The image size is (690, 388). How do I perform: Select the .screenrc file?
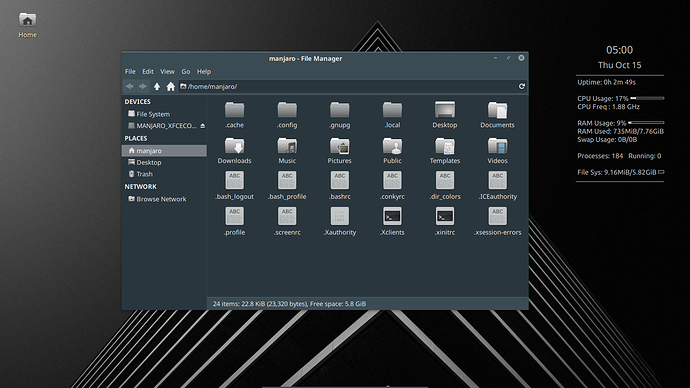pos(287,221)
